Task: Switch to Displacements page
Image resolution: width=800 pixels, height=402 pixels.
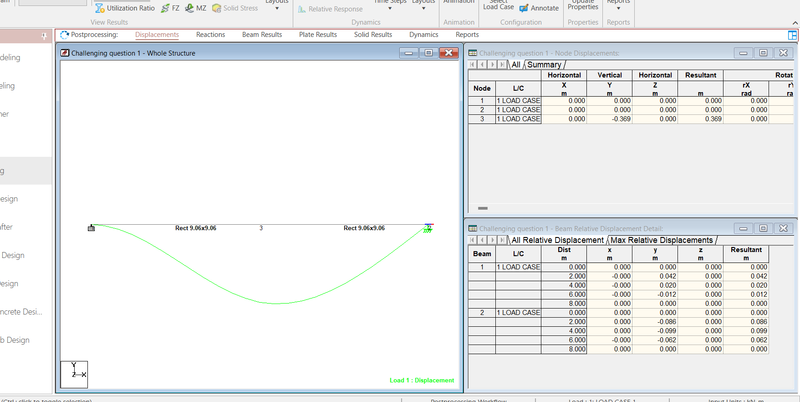Action: tap(157, 35)
